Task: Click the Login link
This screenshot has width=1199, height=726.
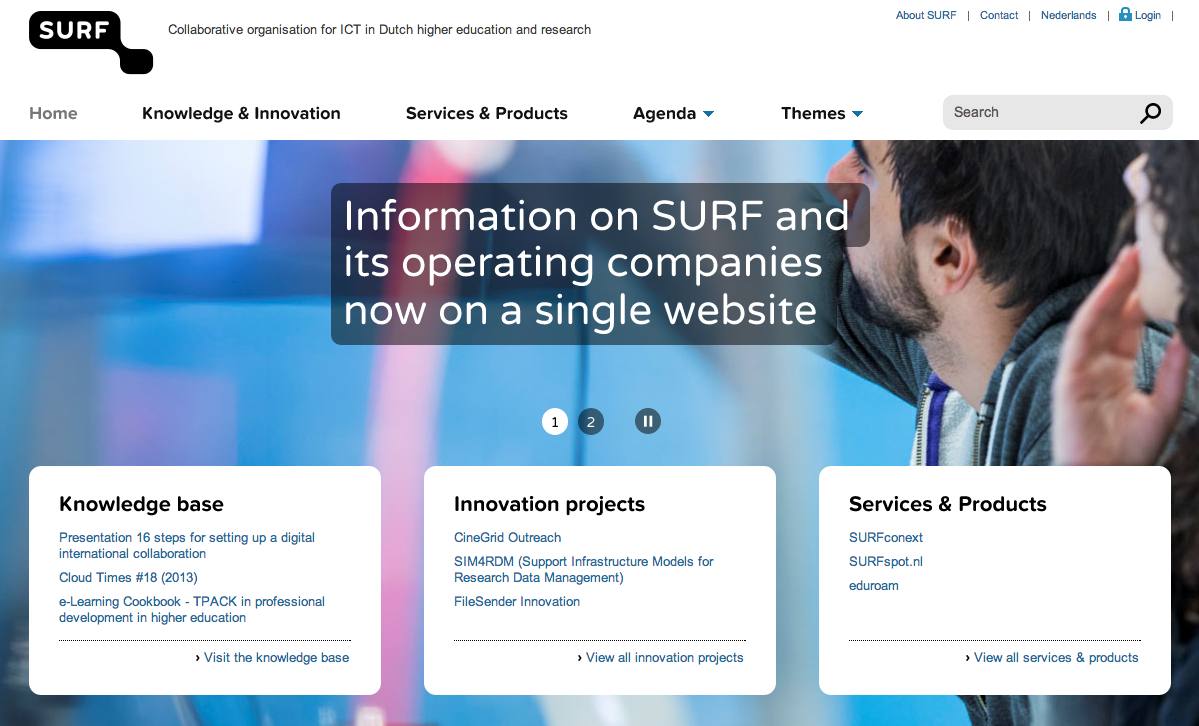Action: [x=1147, y=15]
